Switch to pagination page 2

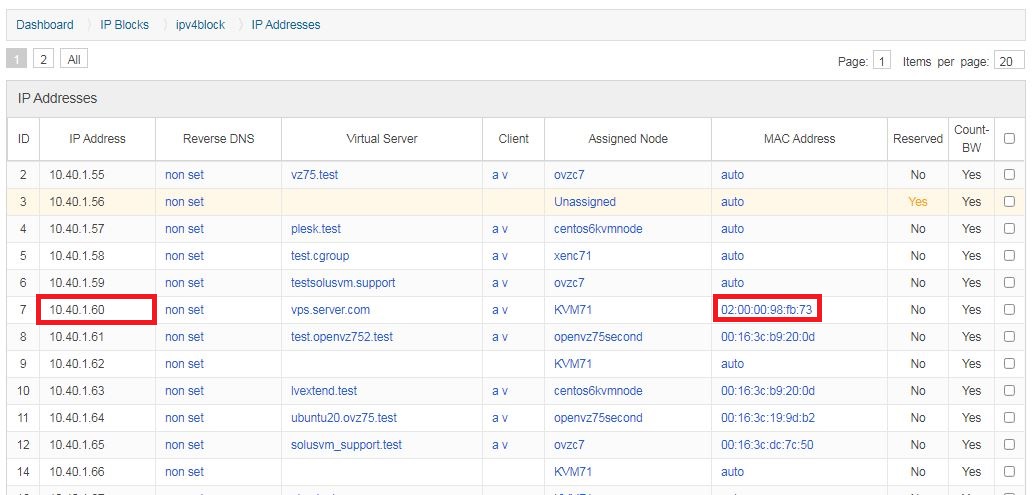(43, 59)
